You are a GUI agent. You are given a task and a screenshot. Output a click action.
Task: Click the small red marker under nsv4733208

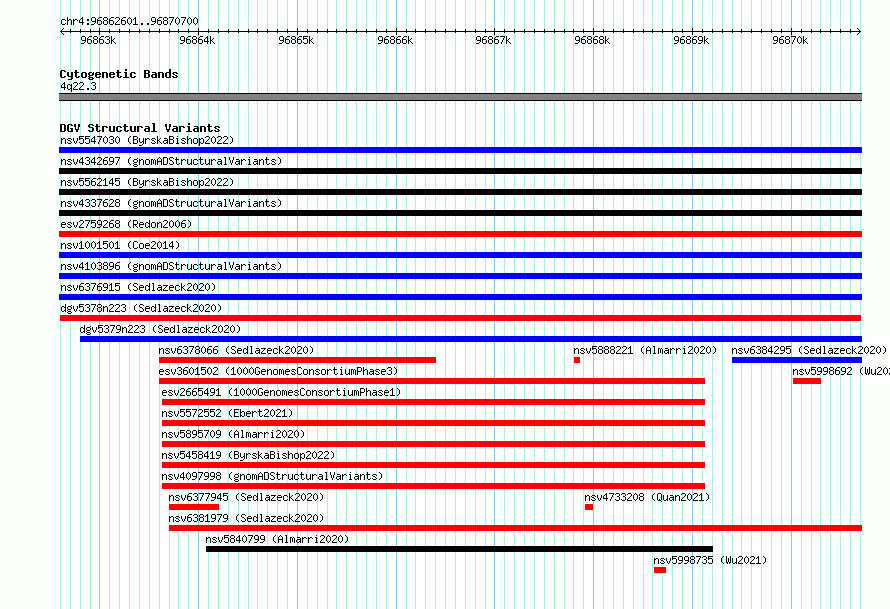click(589, 507)
